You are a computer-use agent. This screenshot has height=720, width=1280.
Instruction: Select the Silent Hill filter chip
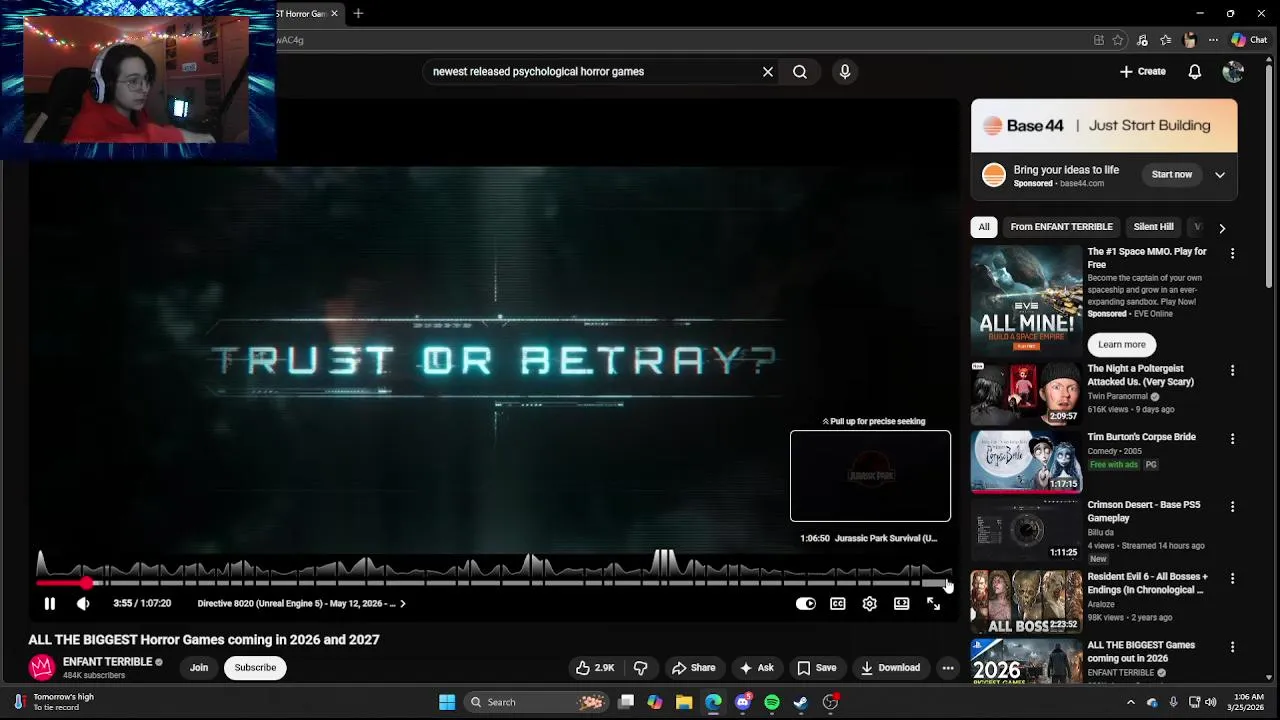tap(1153, 227)
